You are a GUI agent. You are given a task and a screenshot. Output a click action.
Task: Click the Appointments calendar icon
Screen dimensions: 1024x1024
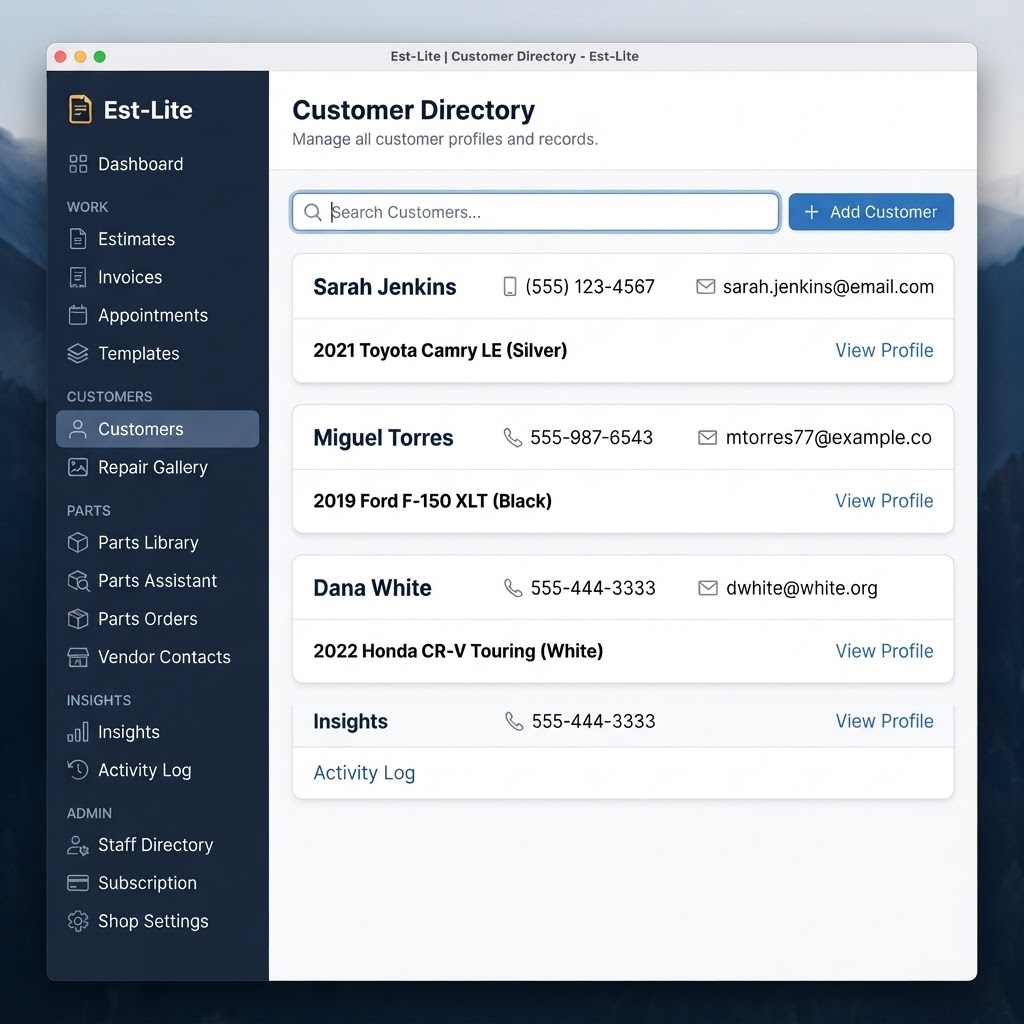78,315
